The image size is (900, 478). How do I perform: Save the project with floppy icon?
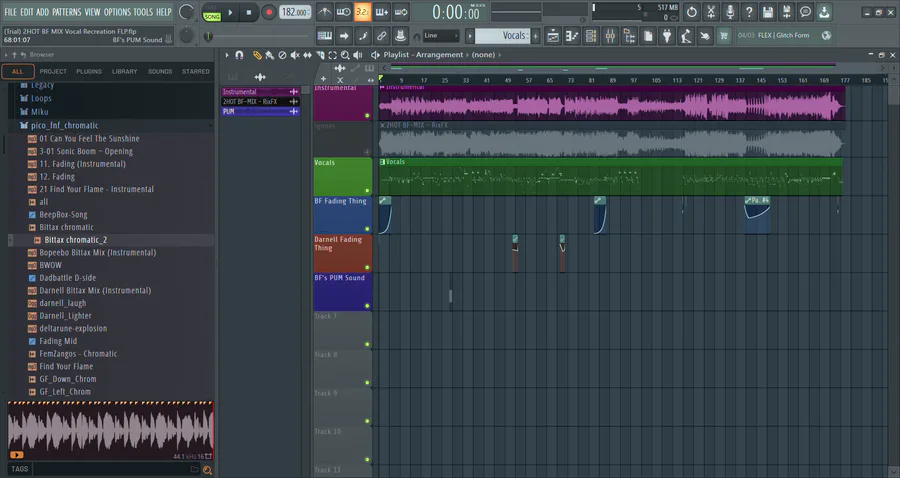pyautogui.click(x=767, y=12)
